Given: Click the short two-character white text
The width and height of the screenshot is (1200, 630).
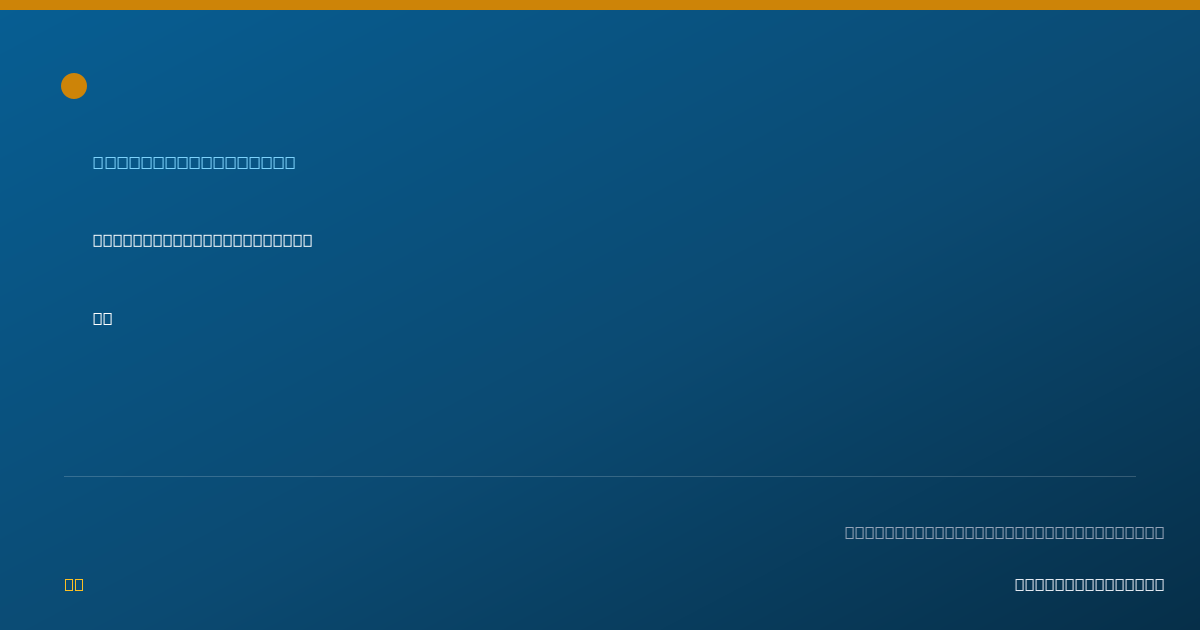Looking at the screenshot, I should coord(103,318).
